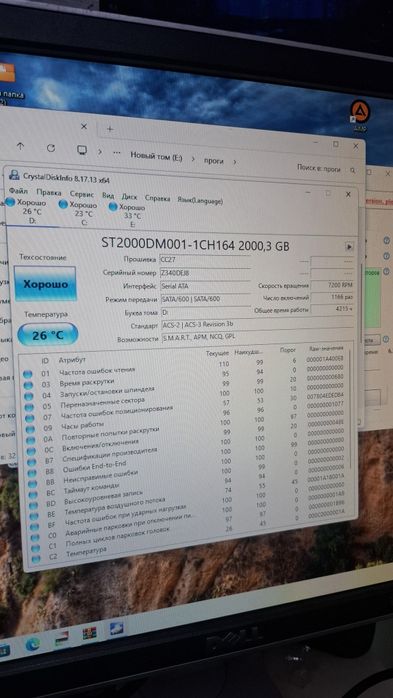Click the Режим передачи SATA/600 field
The width and height of the screenshot is (393, 698).
[205, 300]
